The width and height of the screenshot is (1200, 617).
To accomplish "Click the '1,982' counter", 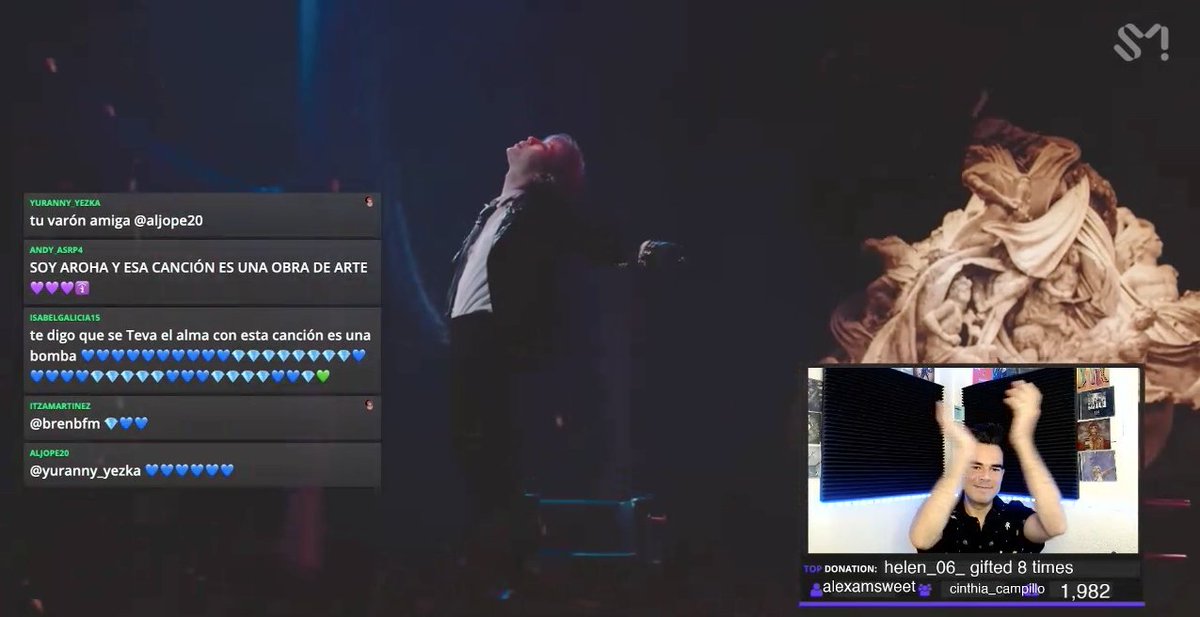I will 1085,591.
